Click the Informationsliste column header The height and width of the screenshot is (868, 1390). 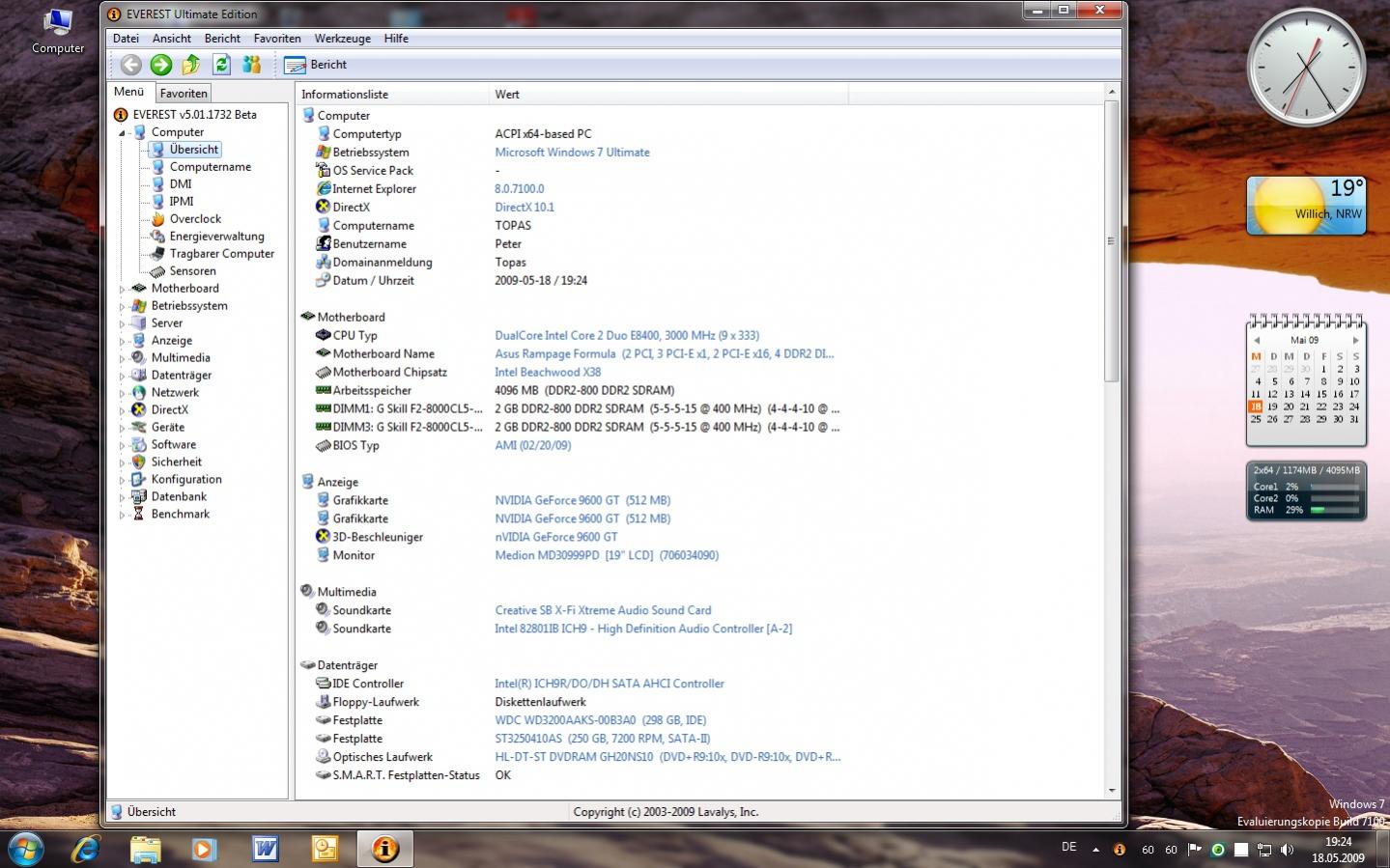(392, 95)
